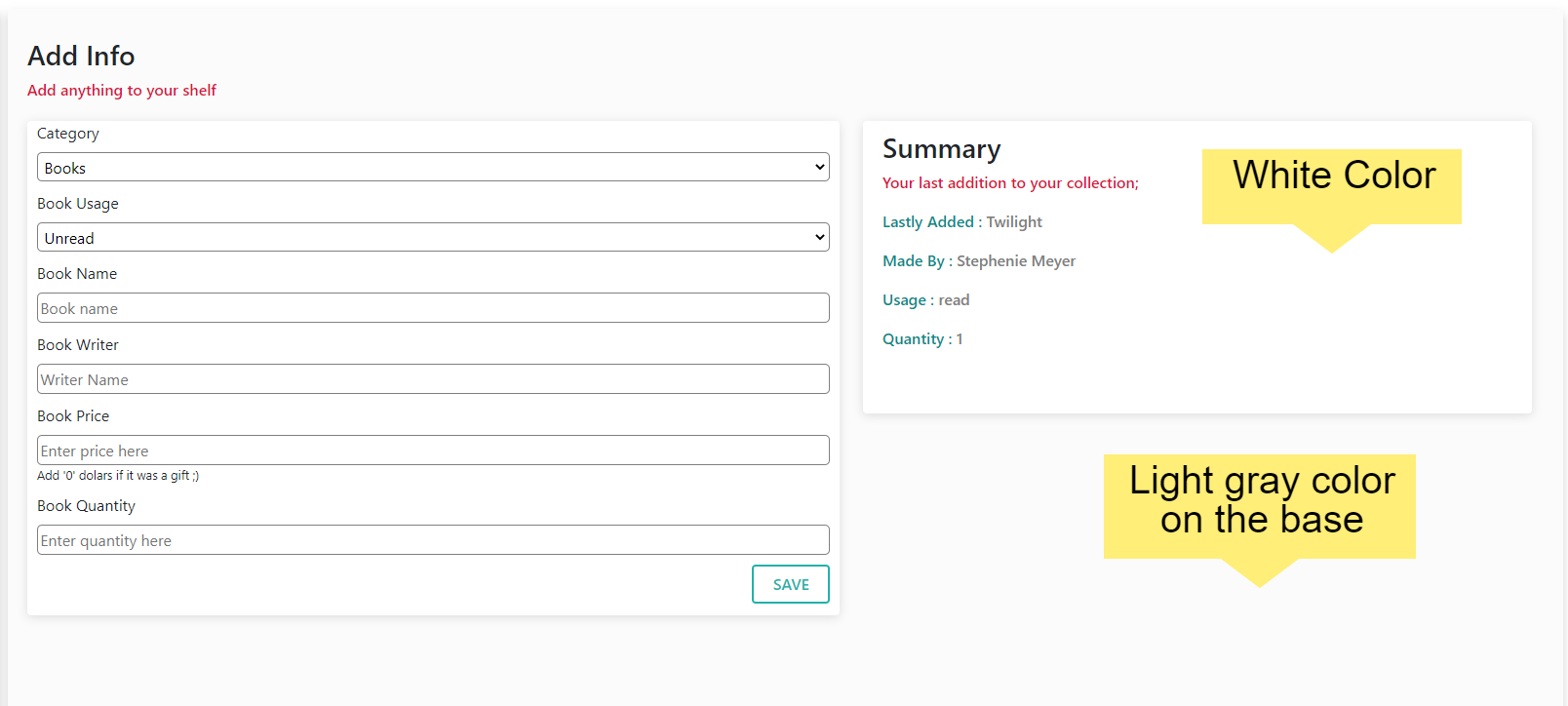Open the Category dropdown showing Books

coord(433,167)
